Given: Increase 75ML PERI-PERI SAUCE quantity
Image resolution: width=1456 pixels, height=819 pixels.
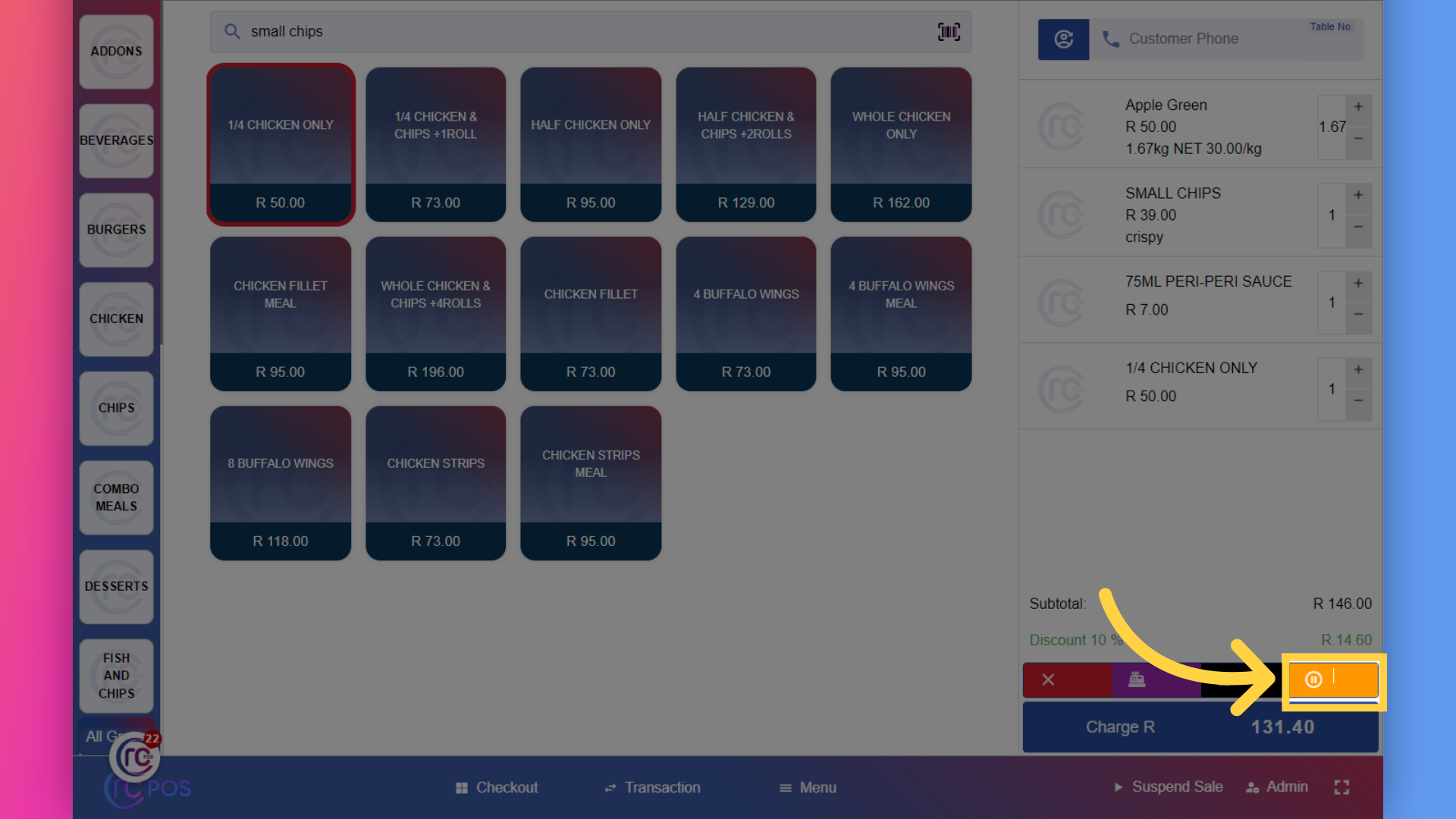Looking at the screenshot, I should (x=1358, y=283).
